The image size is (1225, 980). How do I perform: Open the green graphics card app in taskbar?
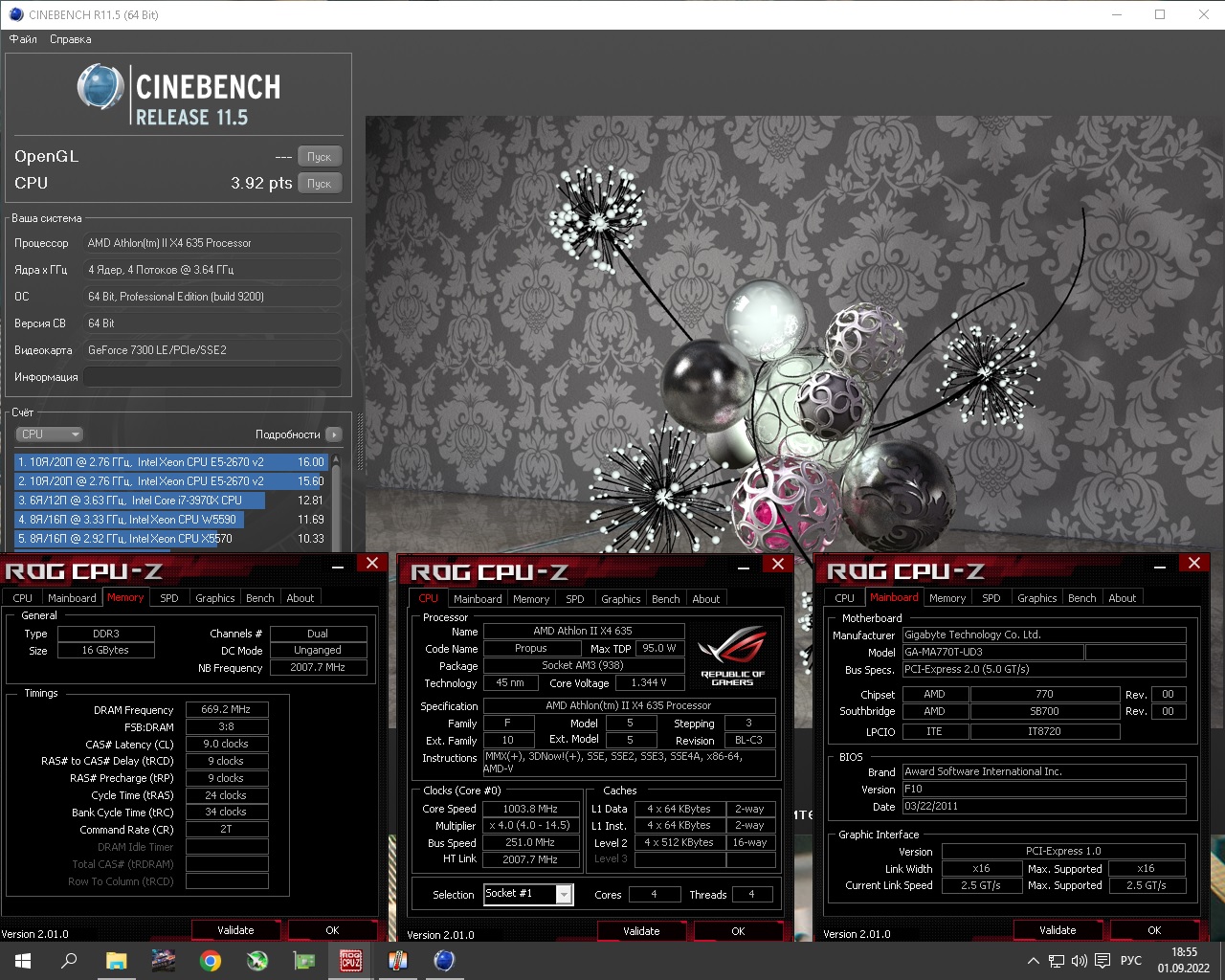tap(304, 961)
